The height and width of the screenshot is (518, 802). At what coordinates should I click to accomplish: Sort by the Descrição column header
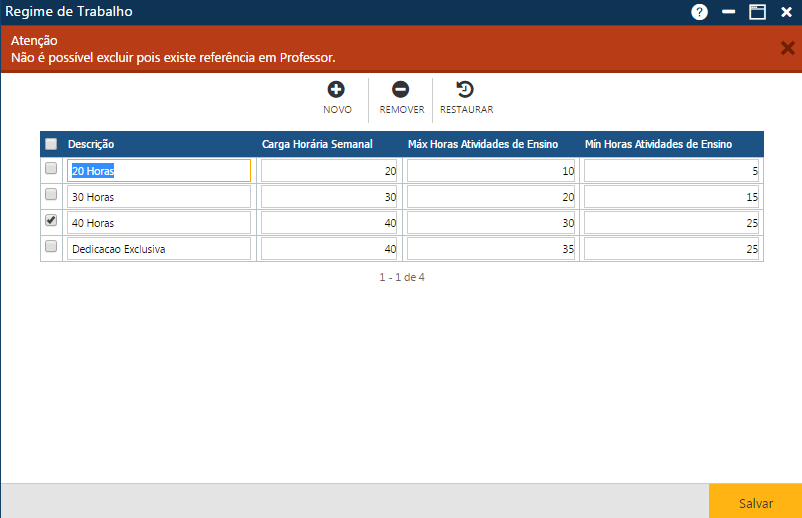91,144
